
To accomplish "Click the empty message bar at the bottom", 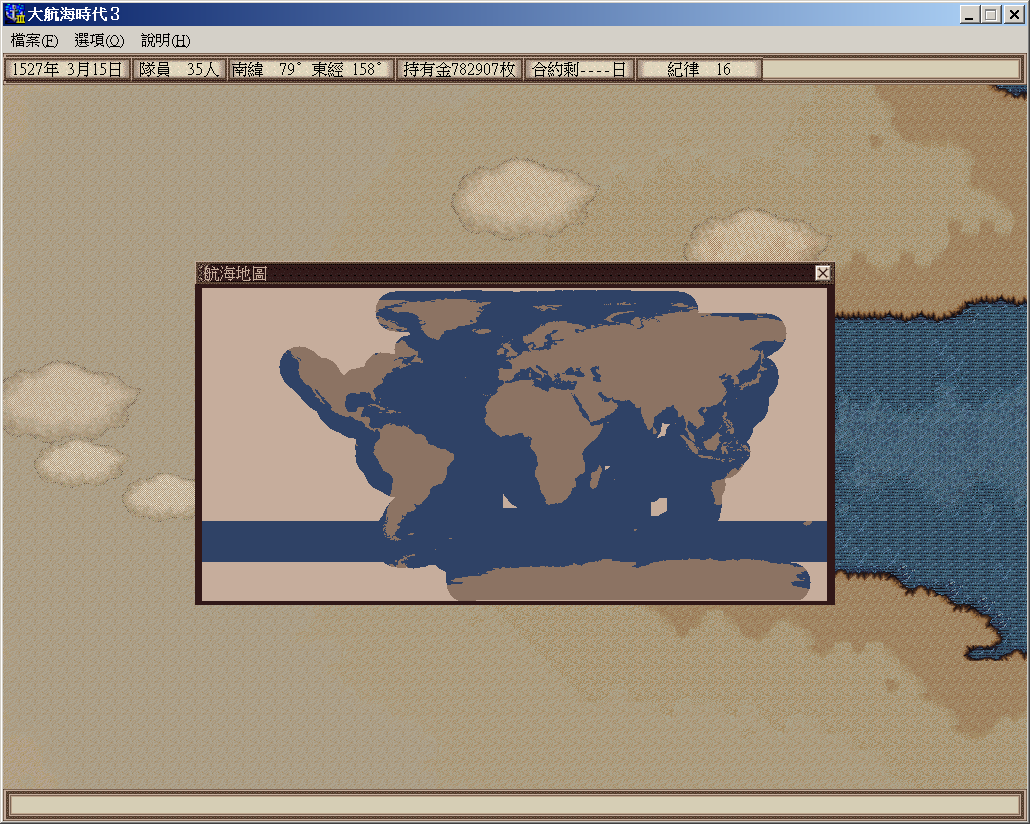I will (x=514, y=804).
